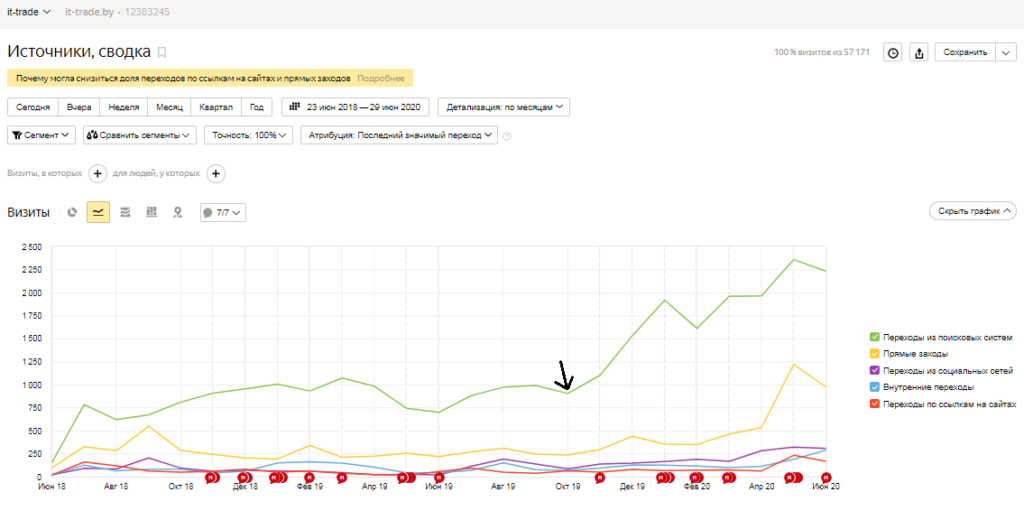Switch to the pie chart view
The width and height of the screenshot is (1024, 520).
tap(72, 212)
